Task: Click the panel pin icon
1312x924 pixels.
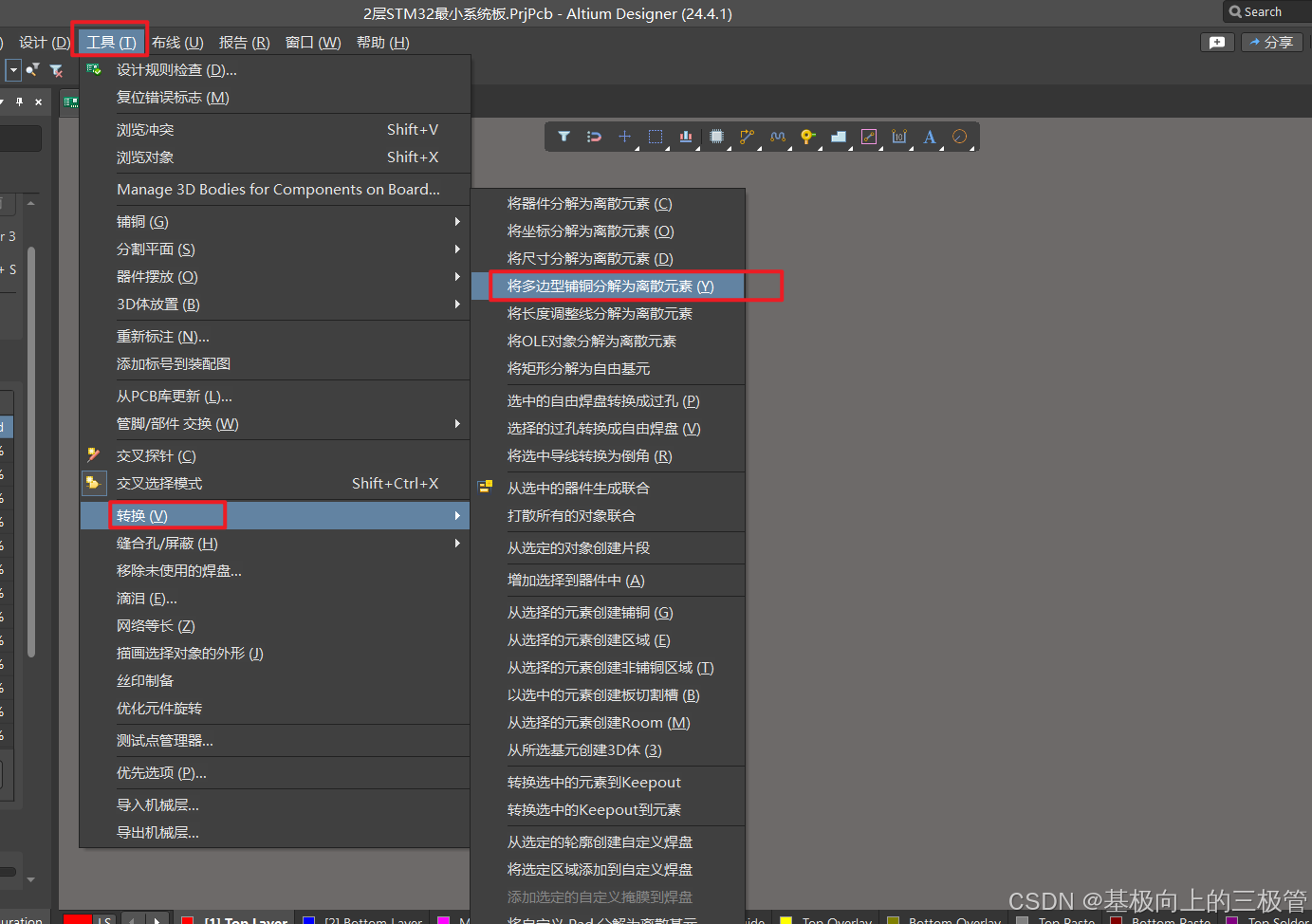Action: pos(20,102)
